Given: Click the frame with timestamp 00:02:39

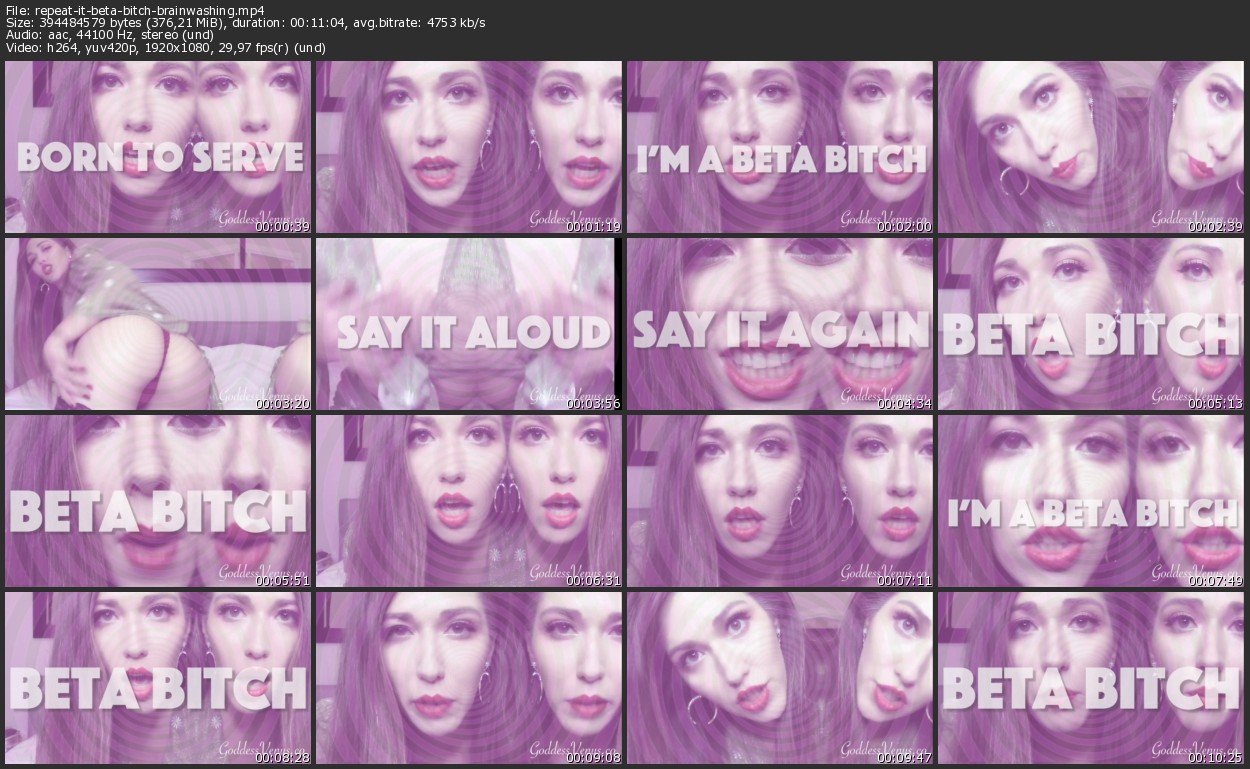Looking at the screenshot, I should pos(1090,146).
